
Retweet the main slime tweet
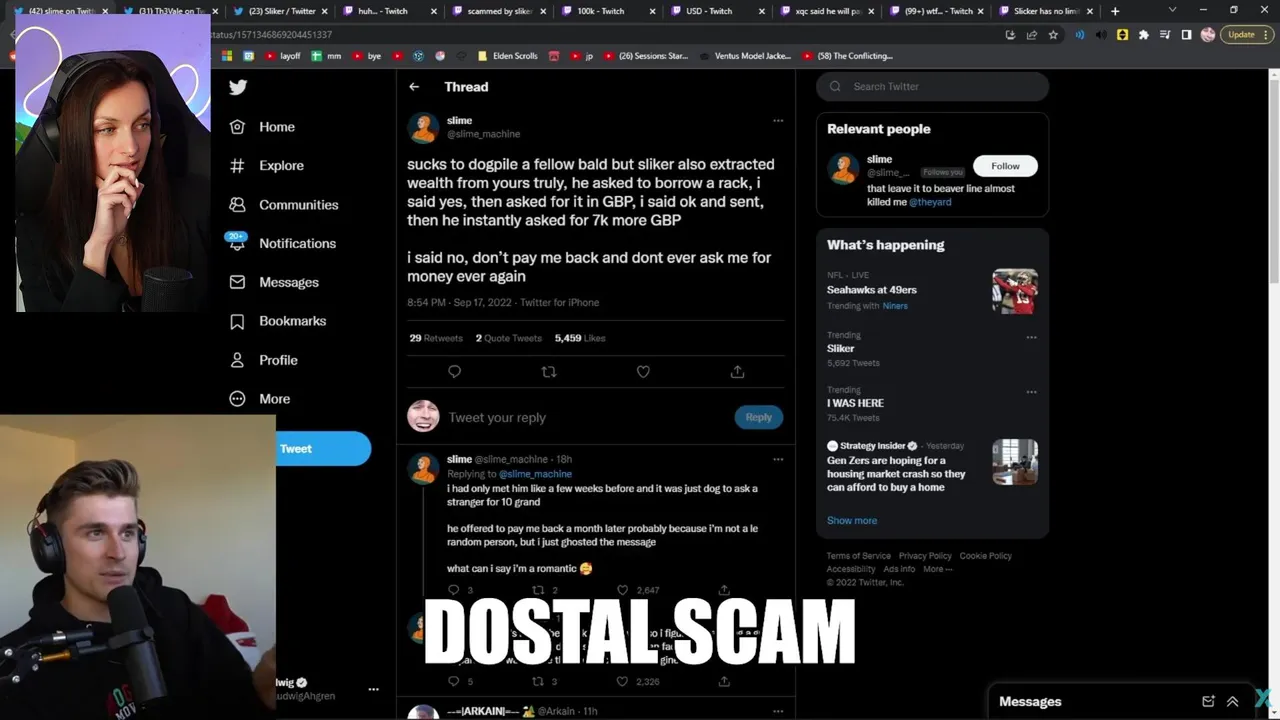click(548, 372)
